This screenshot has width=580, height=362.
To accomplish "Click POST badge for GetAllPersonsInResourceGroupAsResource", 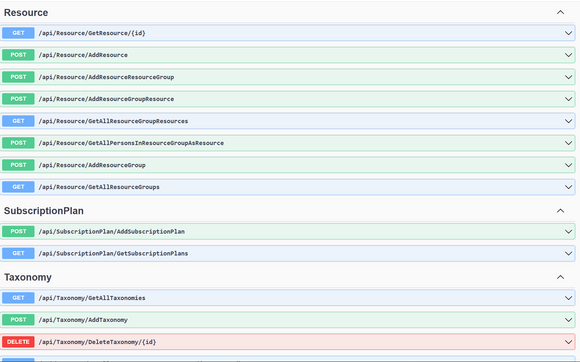I will coord(18,143).
